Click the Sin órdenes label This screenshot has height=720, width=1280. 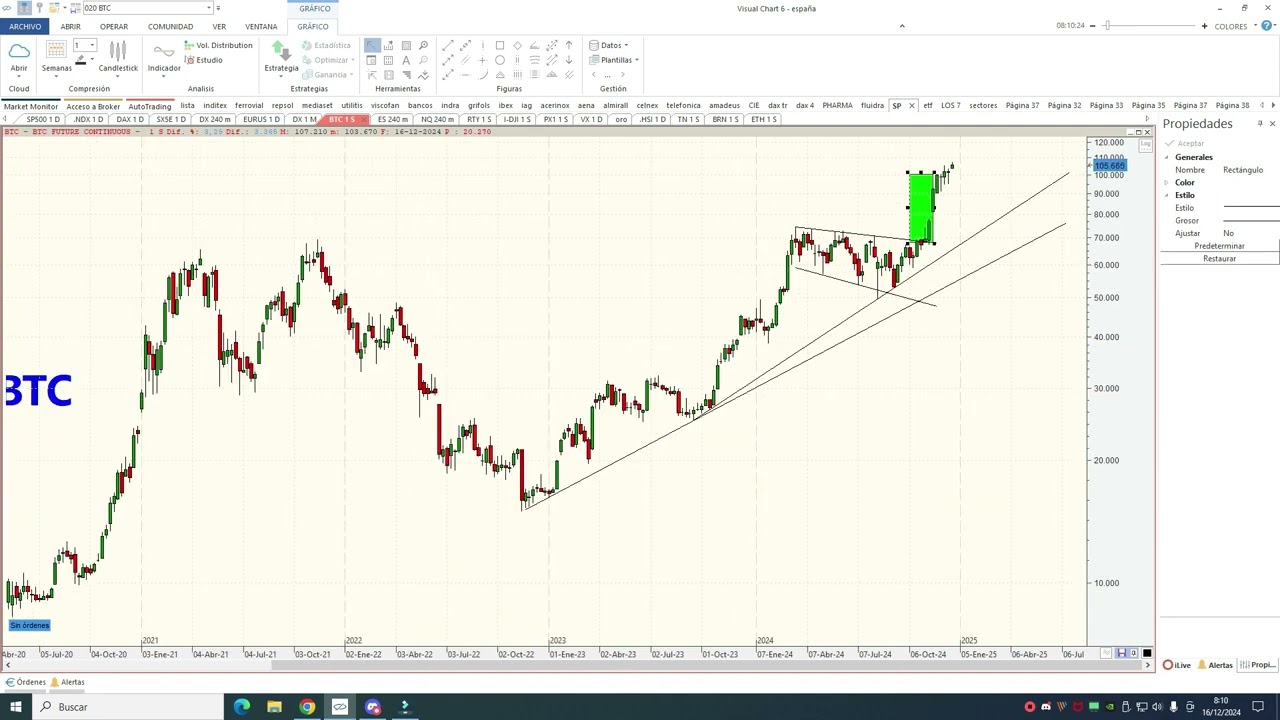pos(29,626)
